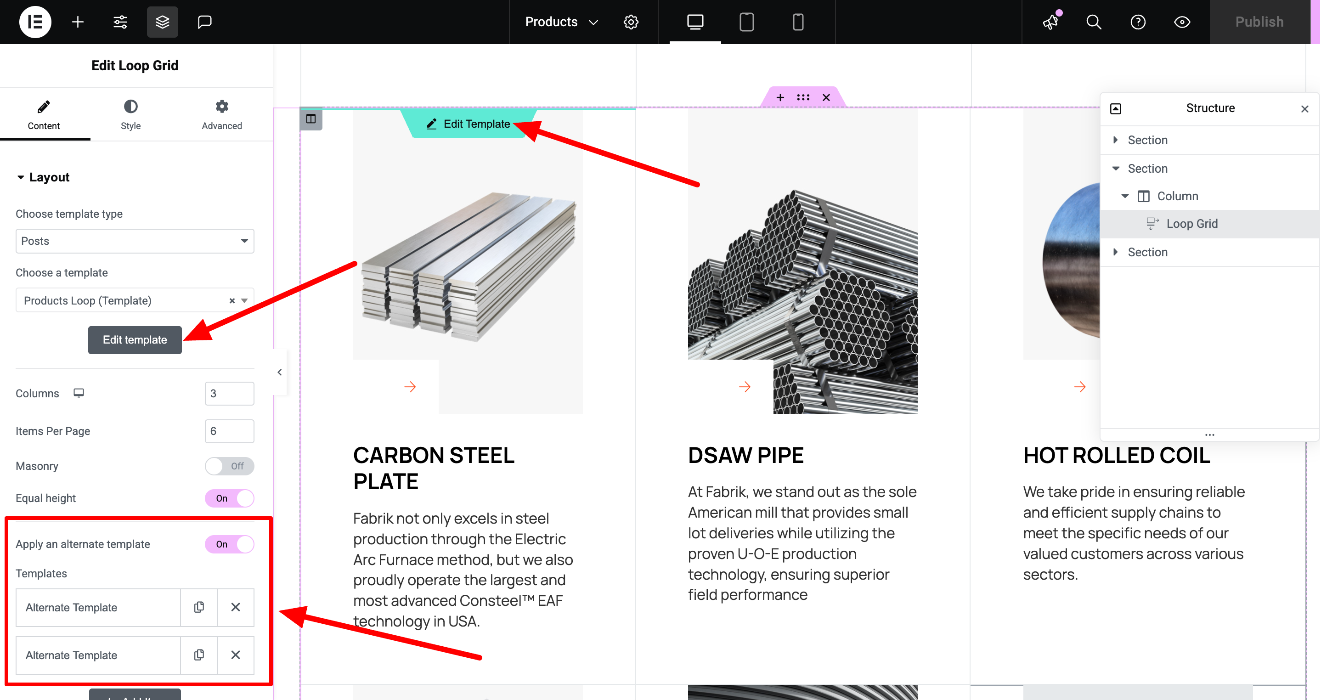This screenshot has height=700, width=1320.
Task: Click the responsive desktop icon beside Columns
Action: 79,393
